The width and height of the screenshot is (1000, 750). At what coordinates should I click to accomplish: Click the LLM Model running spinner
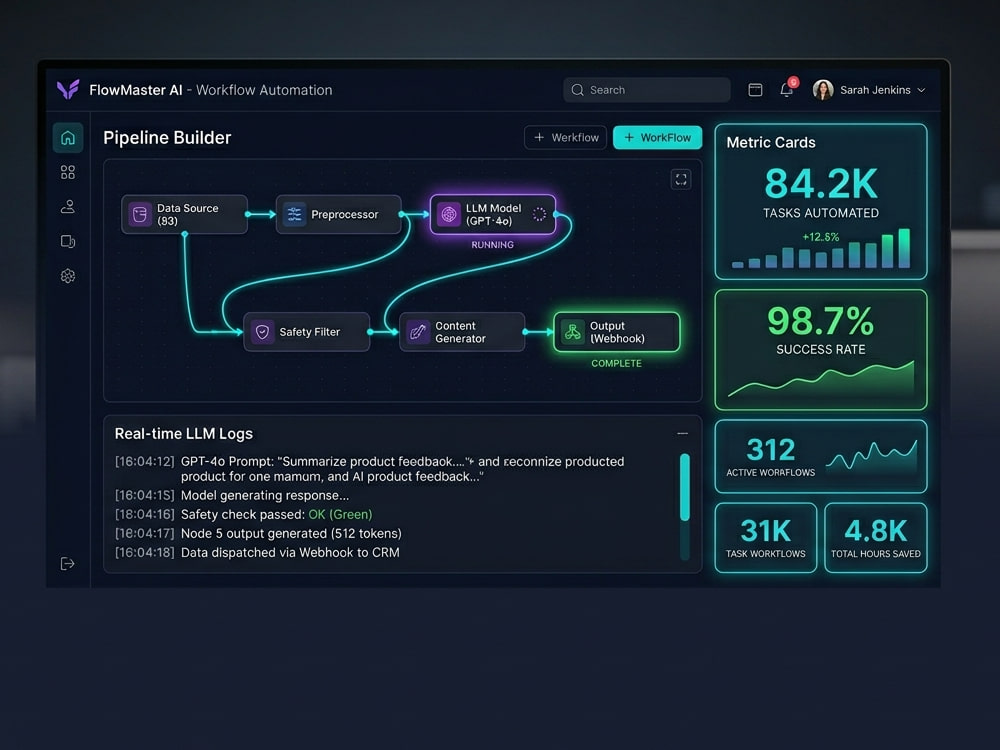click(x=539, y=214)
